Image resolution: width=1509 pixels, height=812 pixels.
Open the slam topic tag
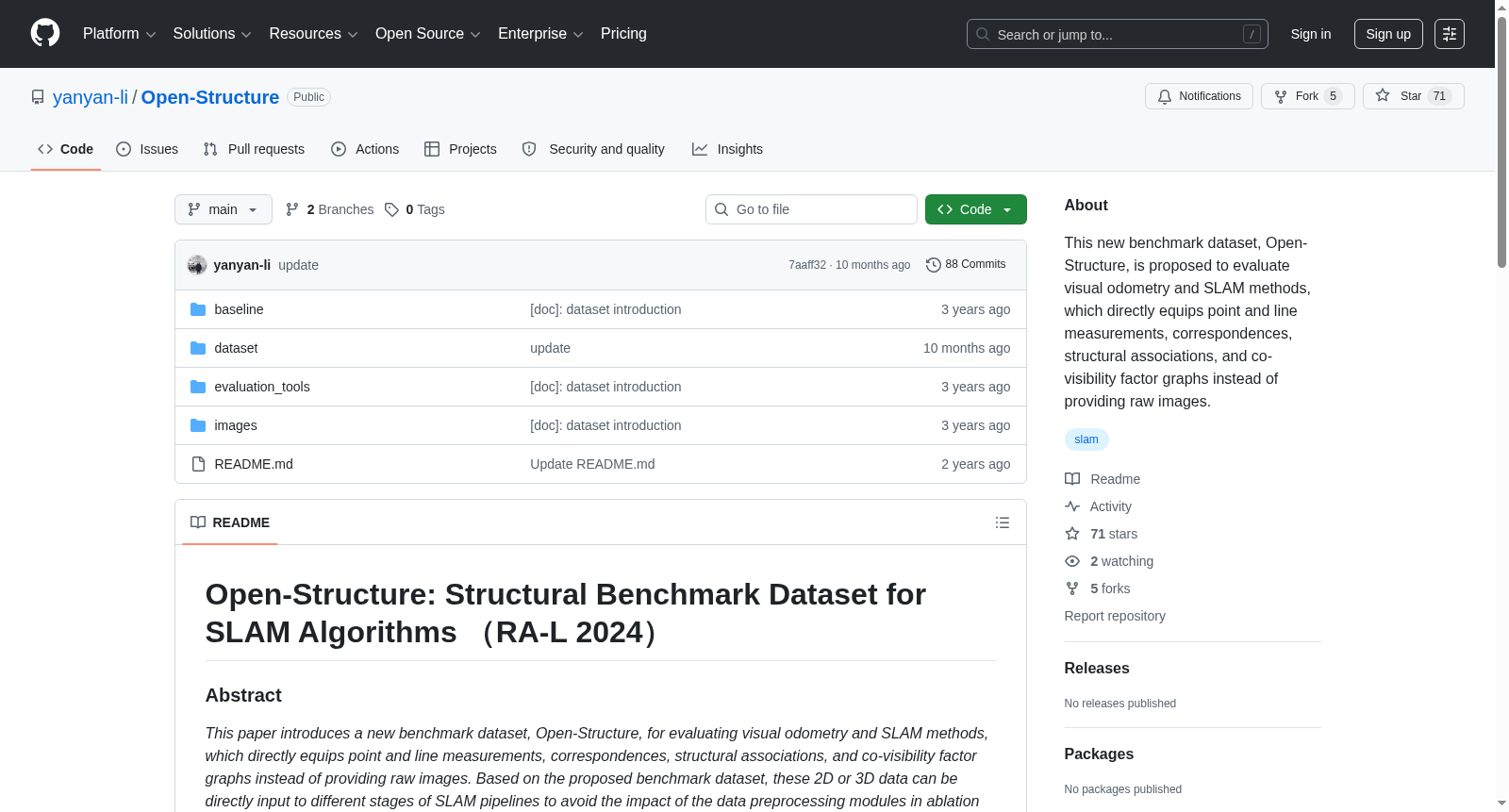pyautogui.click(x=1086, y=439)
